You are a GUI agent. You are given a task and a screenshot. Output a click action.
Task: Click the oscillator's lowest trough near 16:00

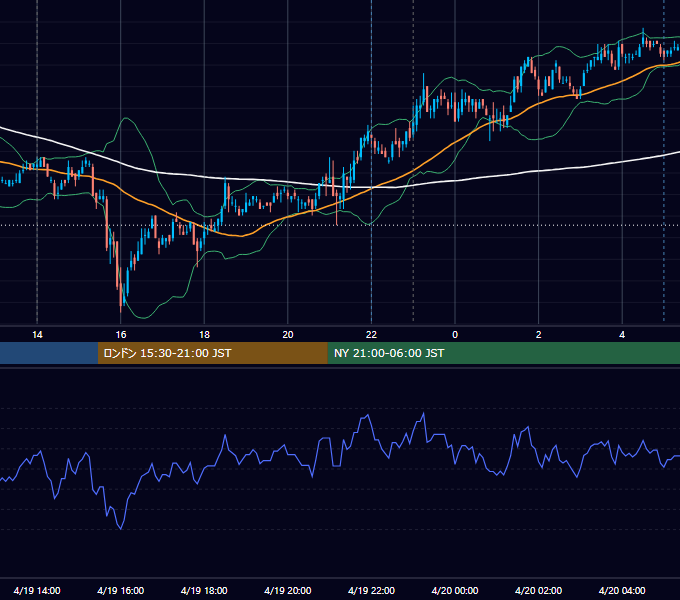tap(121, 528)
